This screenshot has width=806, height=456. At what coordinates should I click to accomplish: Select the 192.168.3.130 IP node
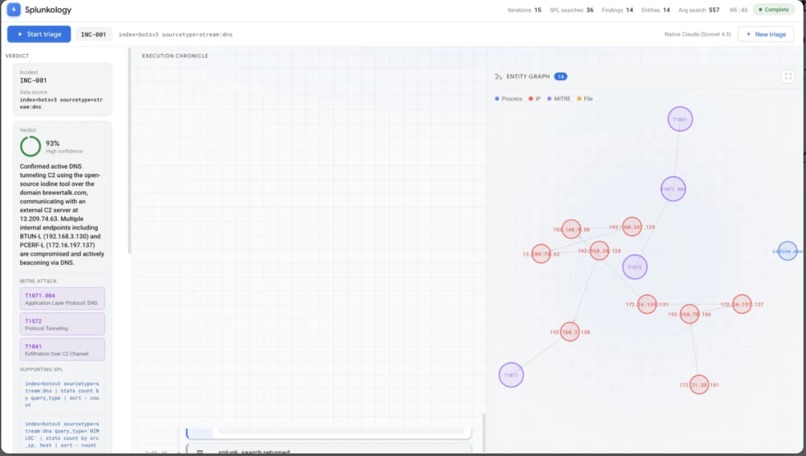click(570, 332)
